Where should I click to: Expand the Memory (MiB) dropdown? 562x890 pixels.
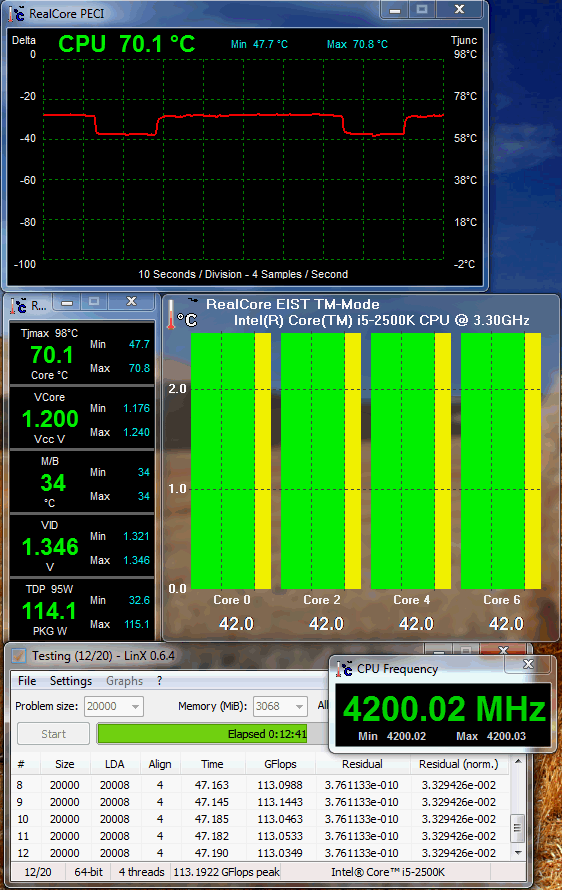[x=299, y=707]
